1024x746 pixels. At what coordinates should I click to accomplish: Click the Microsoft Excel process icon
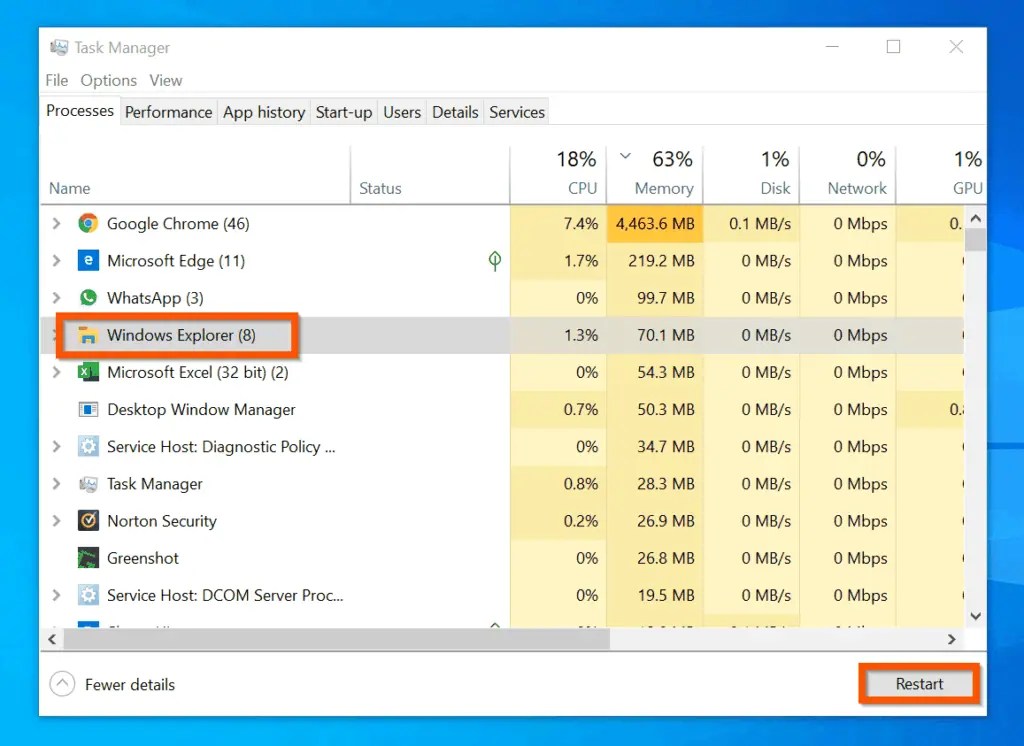pyautogui.click(x=88, y=372)
